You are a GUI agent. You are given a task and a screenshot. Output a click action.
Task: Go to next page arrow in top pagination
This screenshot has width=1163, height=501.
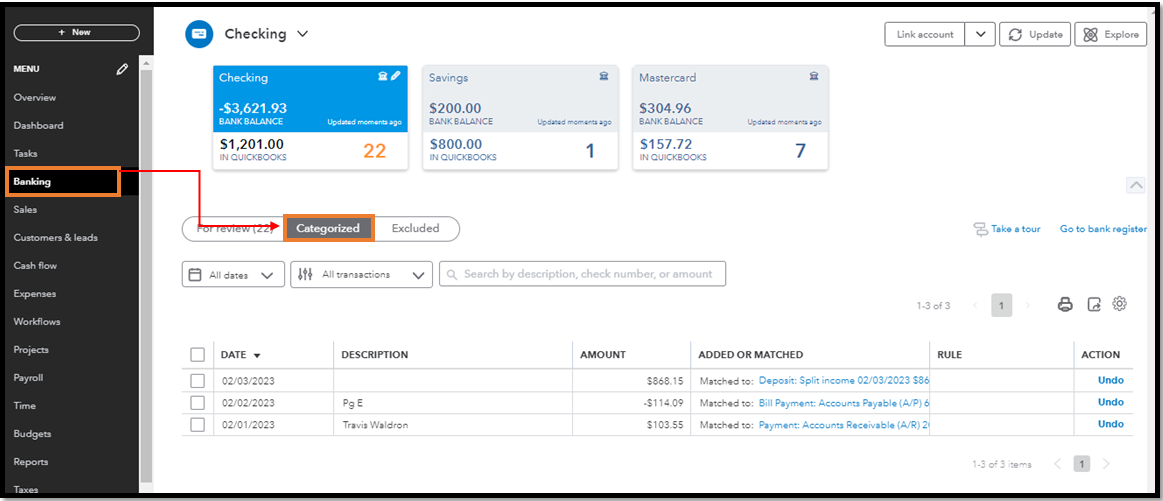(1028, 306)
